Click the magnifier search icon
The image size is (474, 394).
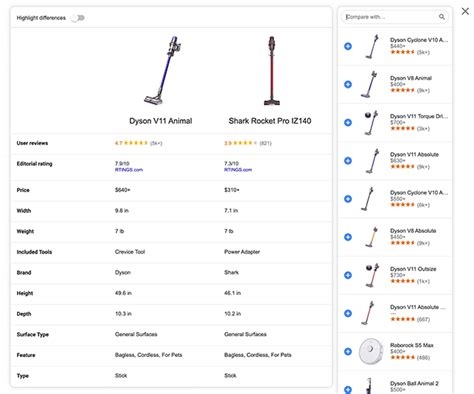(442, 17)
